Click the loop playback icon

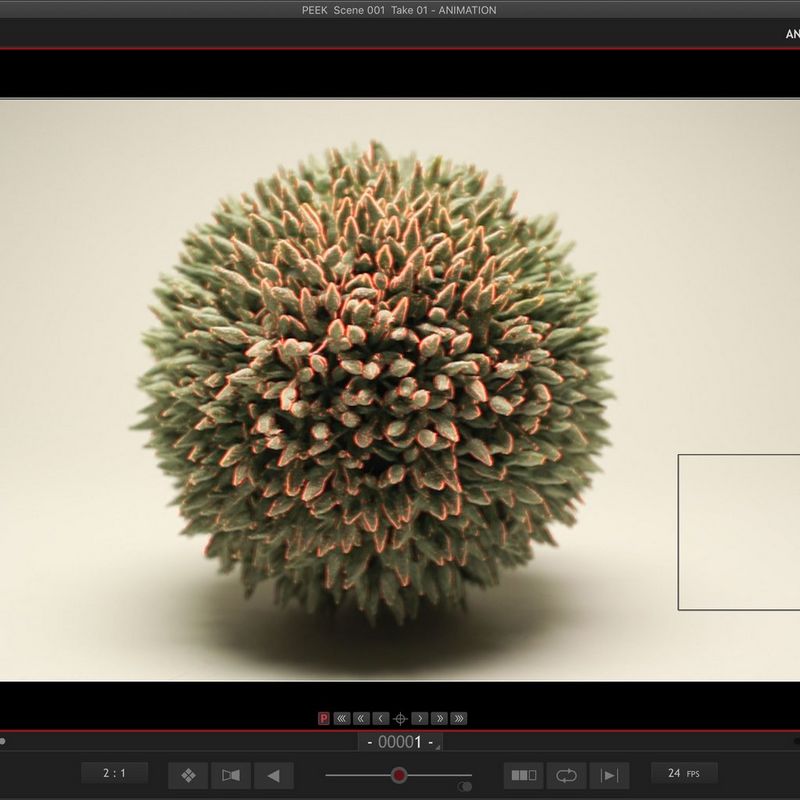pyautogui.click(x=567, y=772)
